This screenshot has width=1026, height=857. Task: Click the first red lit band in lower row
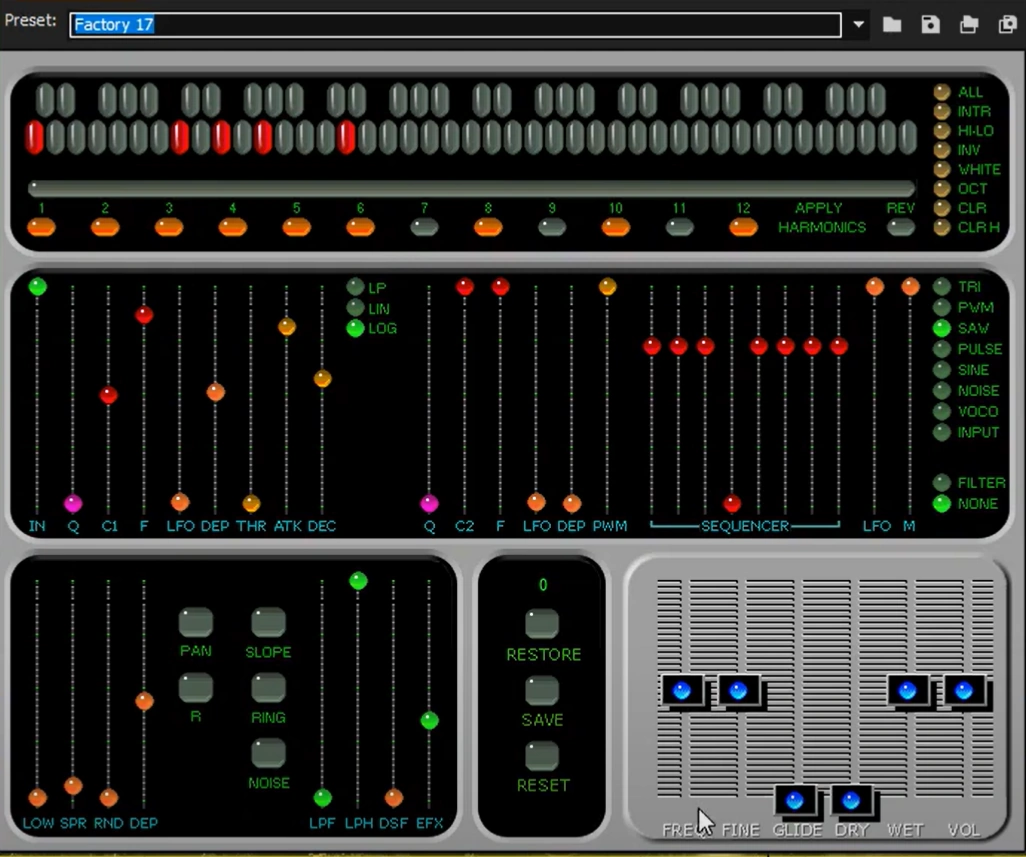pos(34,137)
